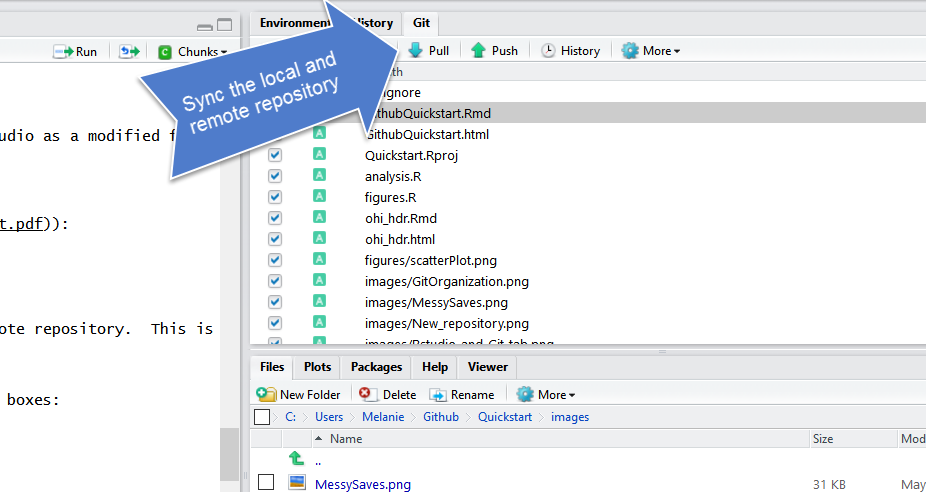The image size is (926, 492).
Task: Select images/New_repository.png in Git list
Action: (446, 324)
